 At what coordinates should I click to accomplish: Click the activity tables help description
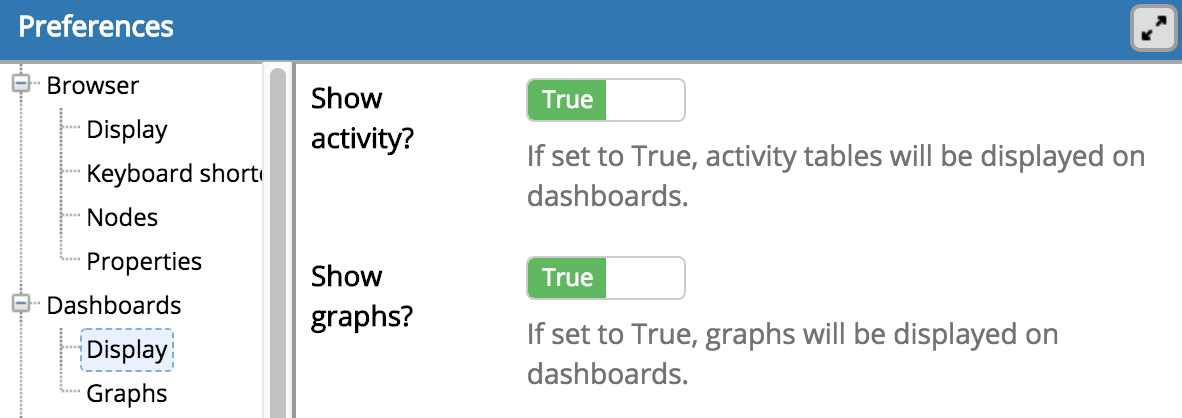tap(835, 177)
